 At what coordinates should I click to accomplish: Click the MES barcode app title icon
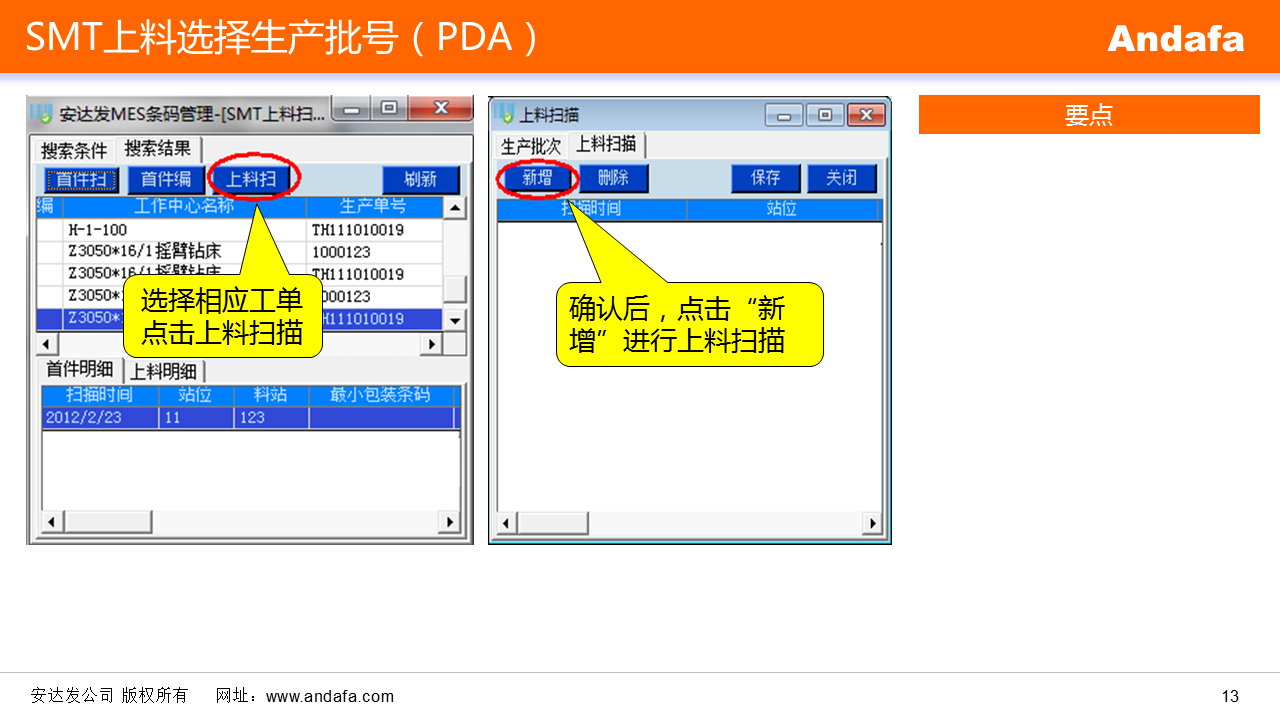click(x=42, y=113)
